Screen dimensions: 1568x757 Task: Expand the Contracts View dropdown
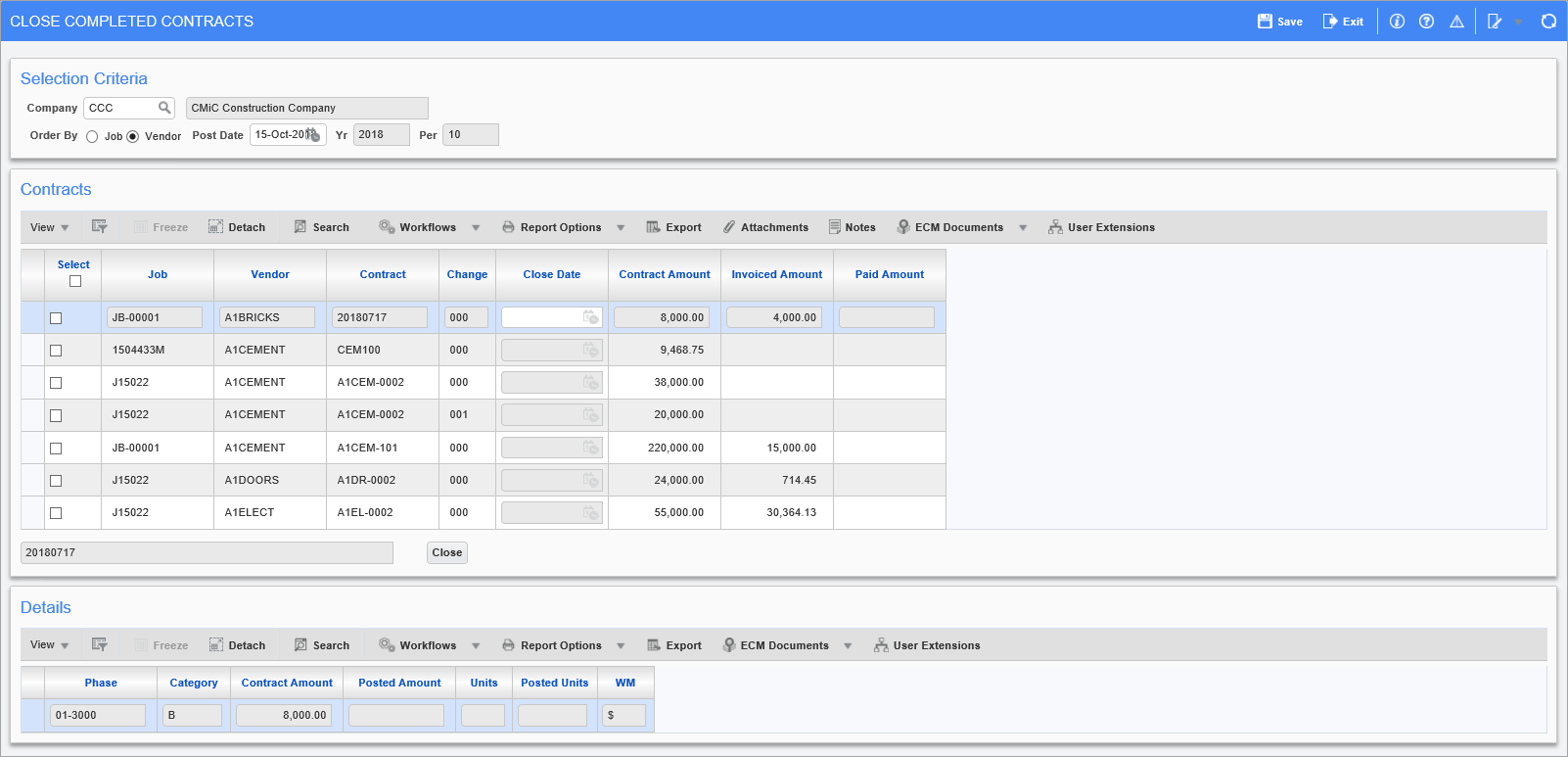tap(49, 227)
